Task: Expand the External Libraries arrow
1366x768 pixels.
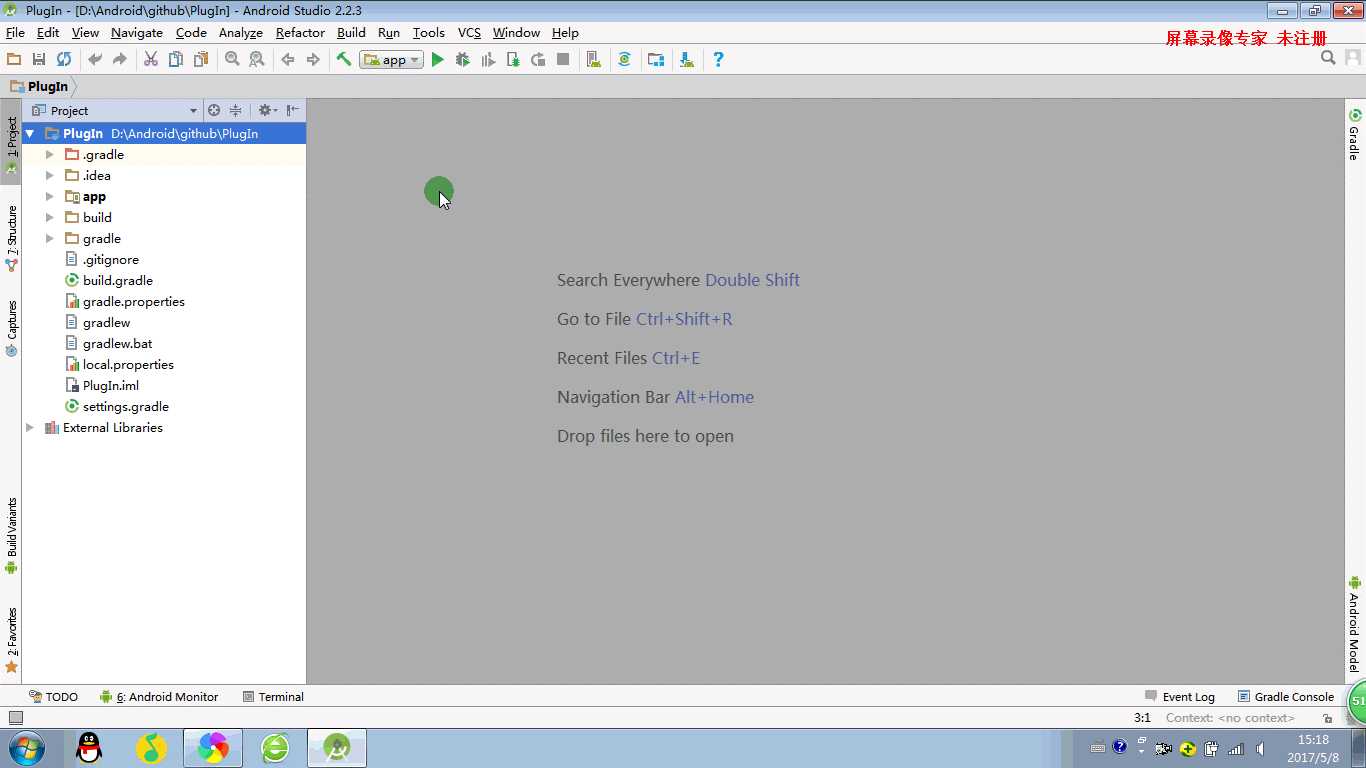Action: (x=30, y=428)
